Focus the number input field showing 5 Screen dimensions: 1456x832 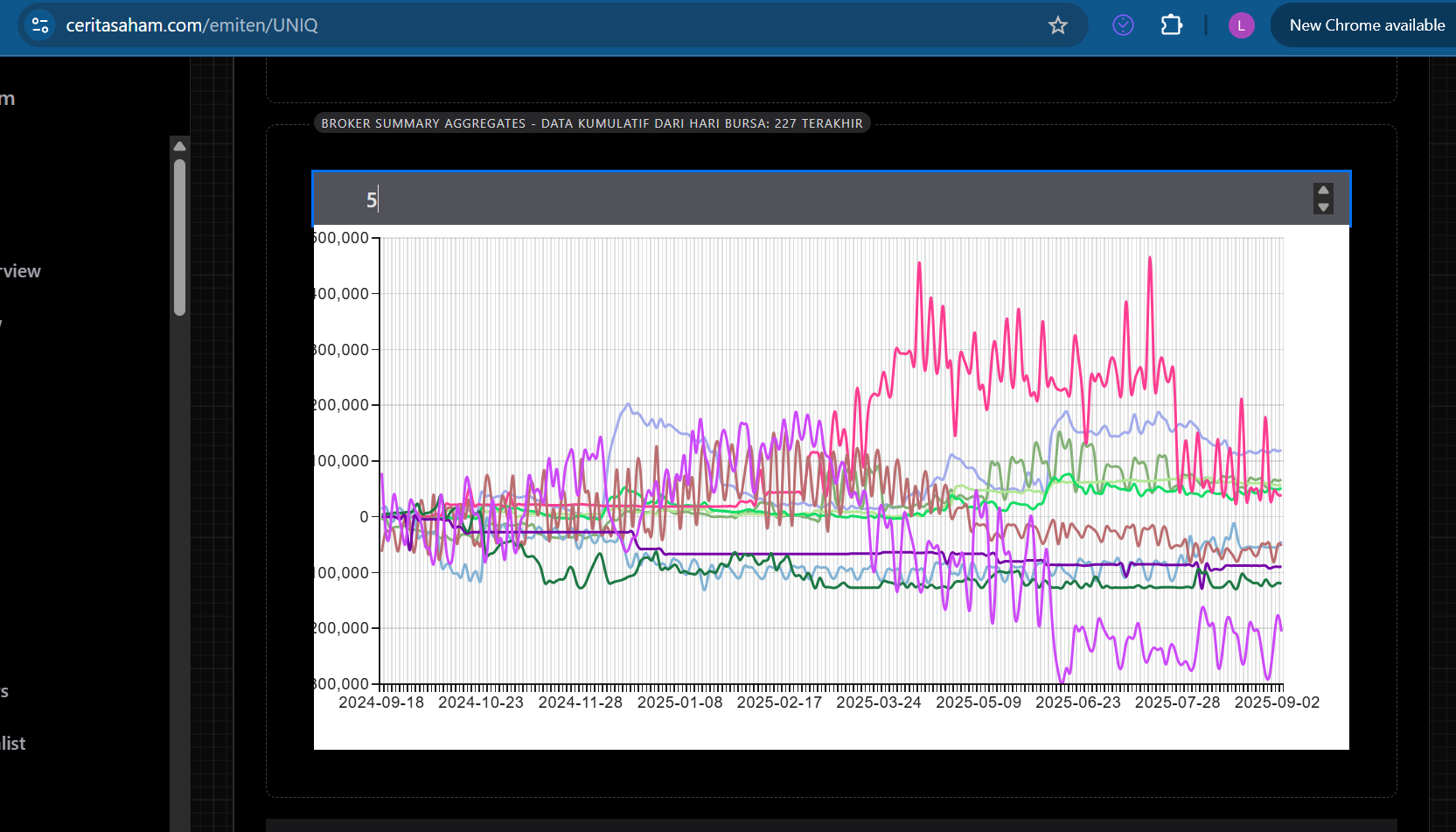(x=831, y=199)
